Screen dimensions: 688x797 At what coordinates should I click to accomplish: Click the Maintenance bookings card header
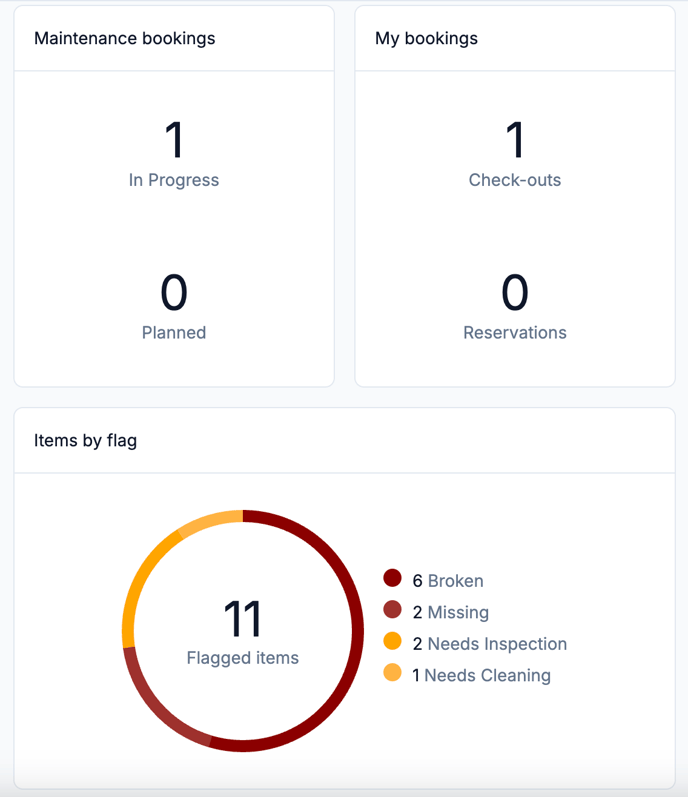(174, 39)
